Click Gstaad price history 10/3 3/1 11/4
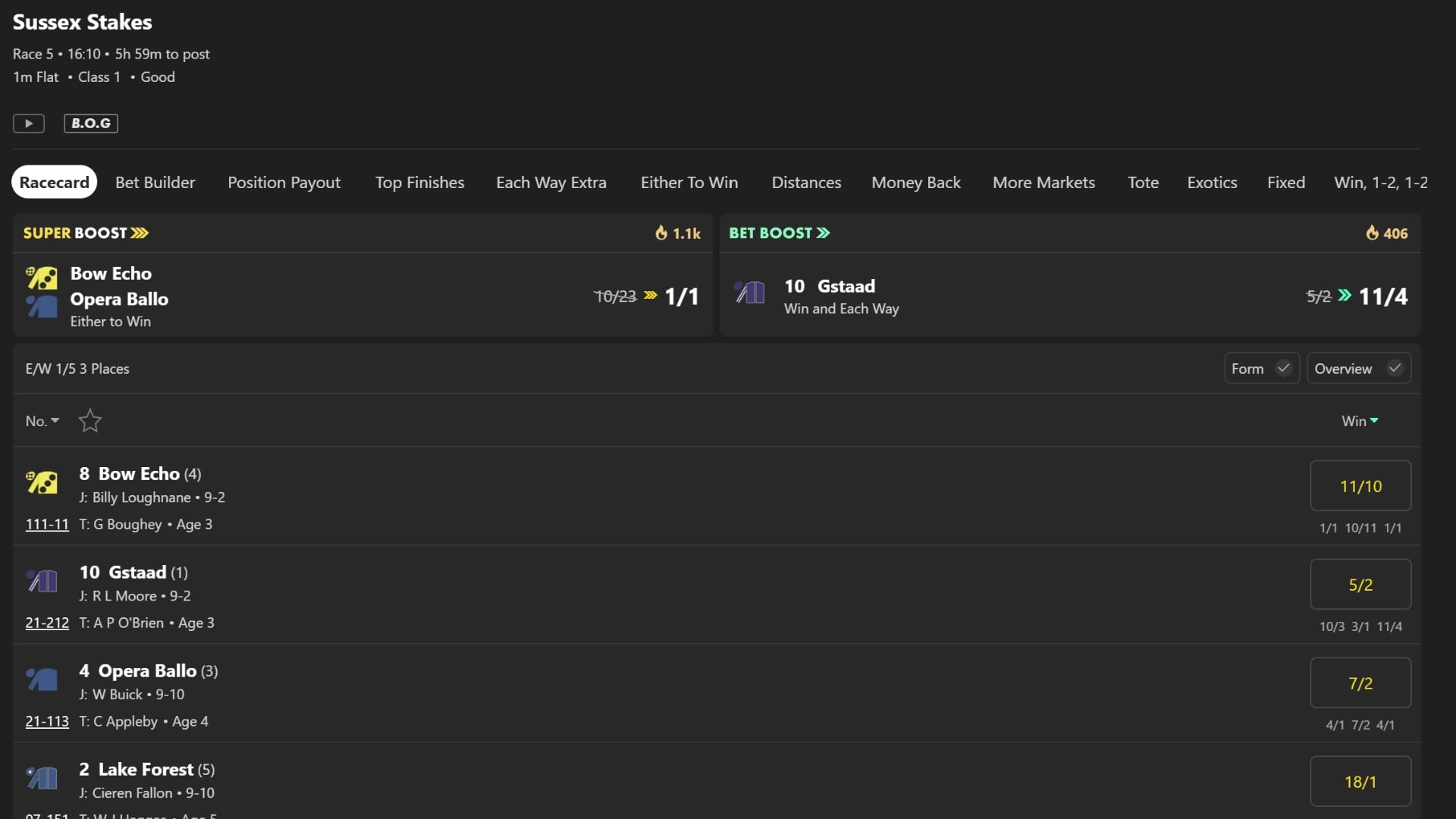 coord(1360,626)
